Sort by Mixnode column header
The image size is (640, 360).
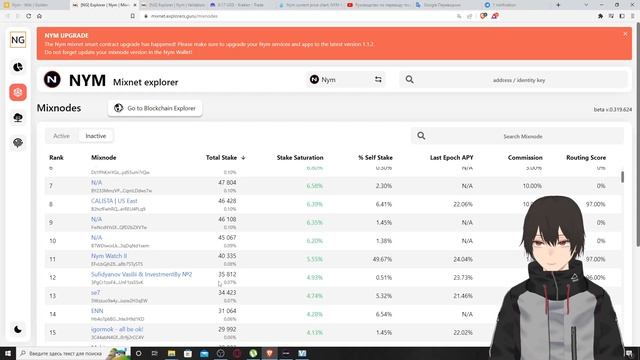click(x=104, y=158)
